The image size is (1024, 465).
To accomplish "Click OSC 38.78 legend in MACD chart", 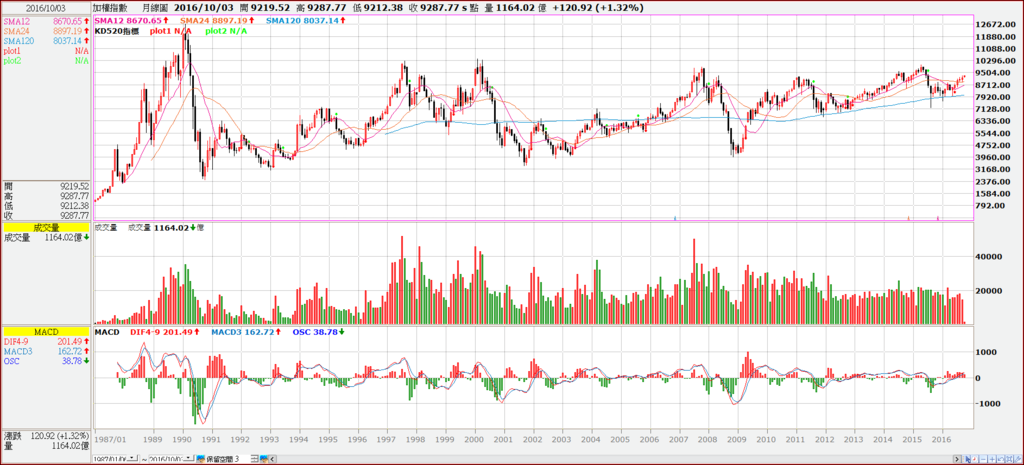I will click(319, 332).
